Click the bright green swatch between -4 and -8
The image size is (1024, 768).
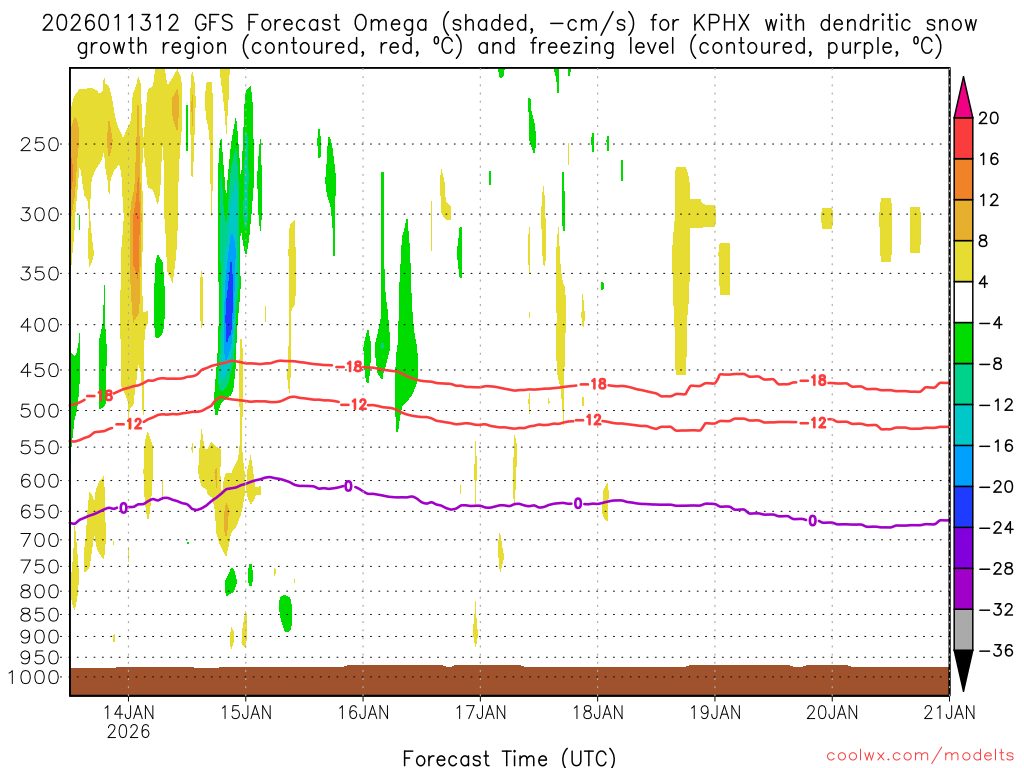963,344
